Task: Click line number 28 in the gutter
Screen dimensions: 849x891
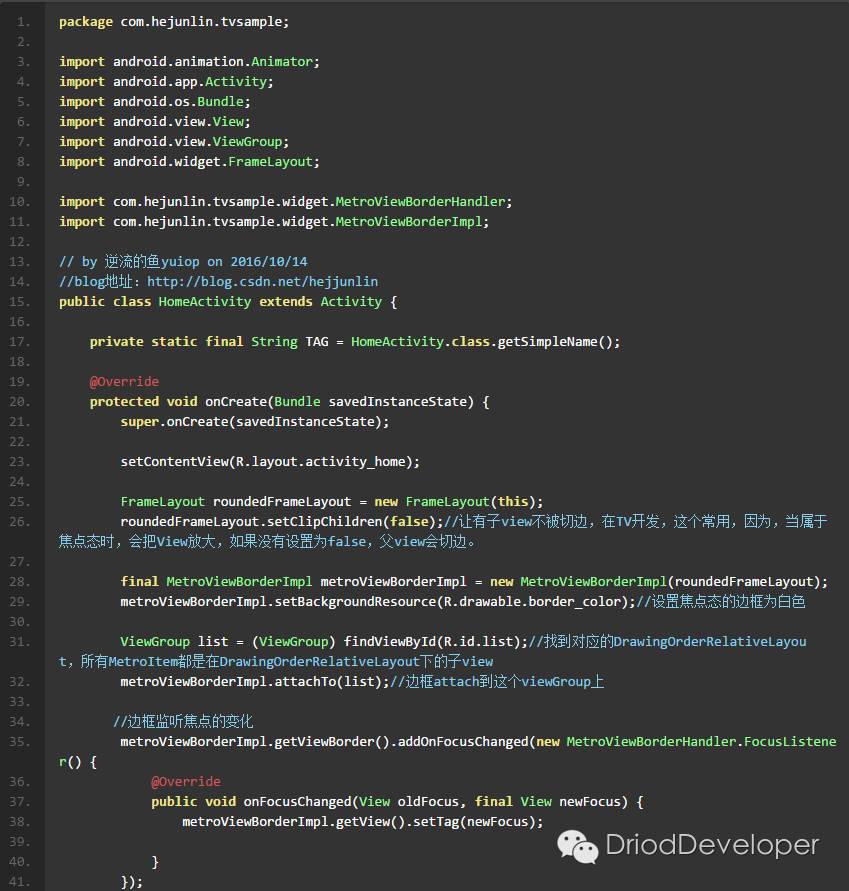Action: (x=19, y=582)
